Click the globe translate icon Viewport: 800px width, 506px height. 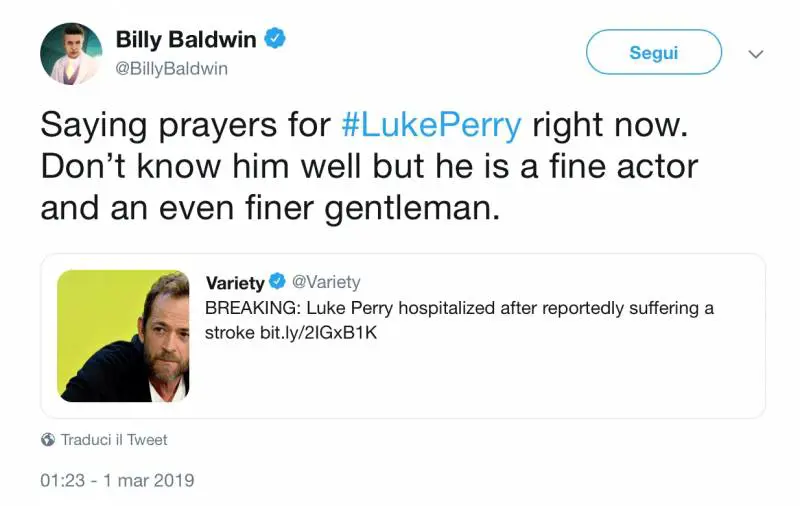tap(48, 440)
